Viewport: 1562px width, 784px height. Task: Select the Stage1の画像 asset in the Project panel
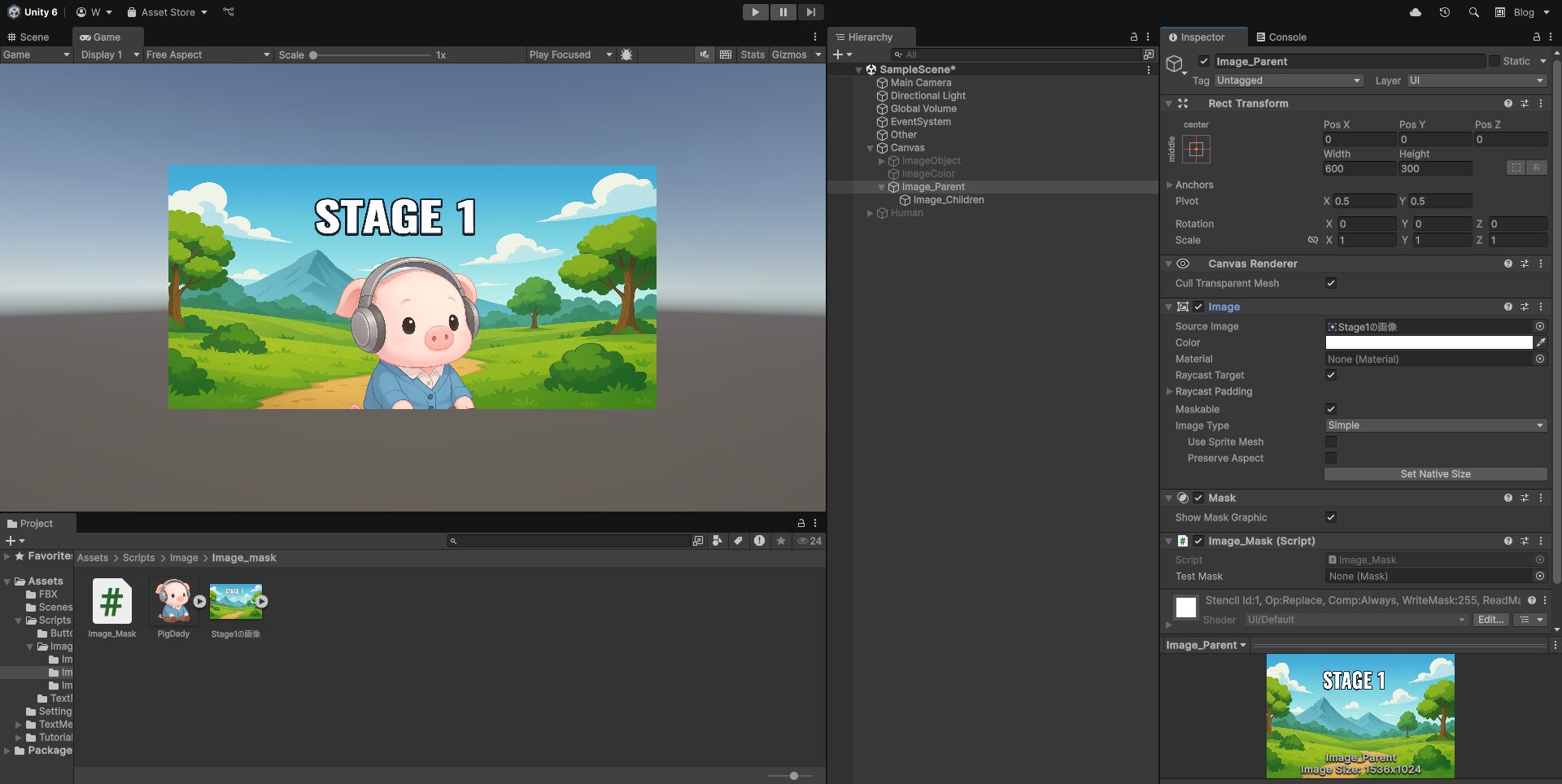click(236, 603)
